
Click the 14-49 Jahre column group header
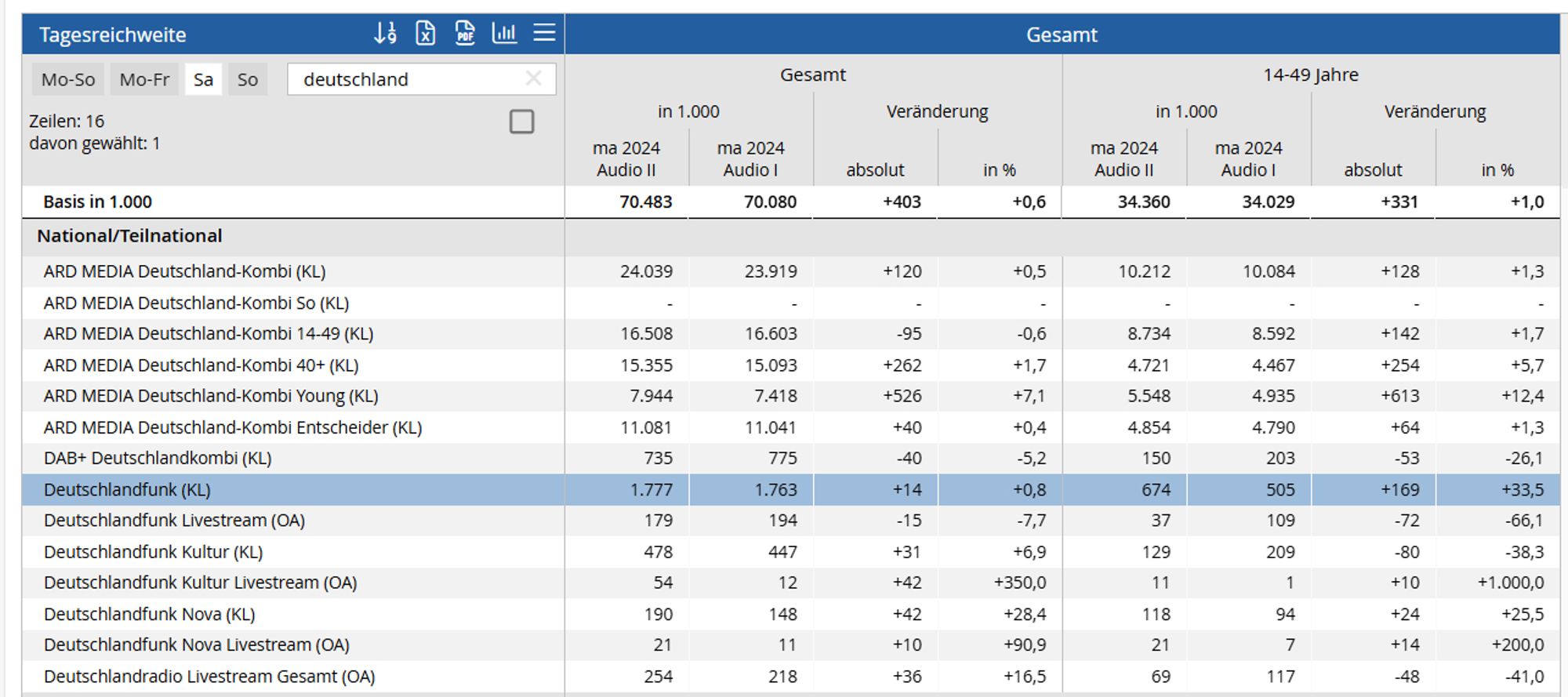tap(1311, 75)
